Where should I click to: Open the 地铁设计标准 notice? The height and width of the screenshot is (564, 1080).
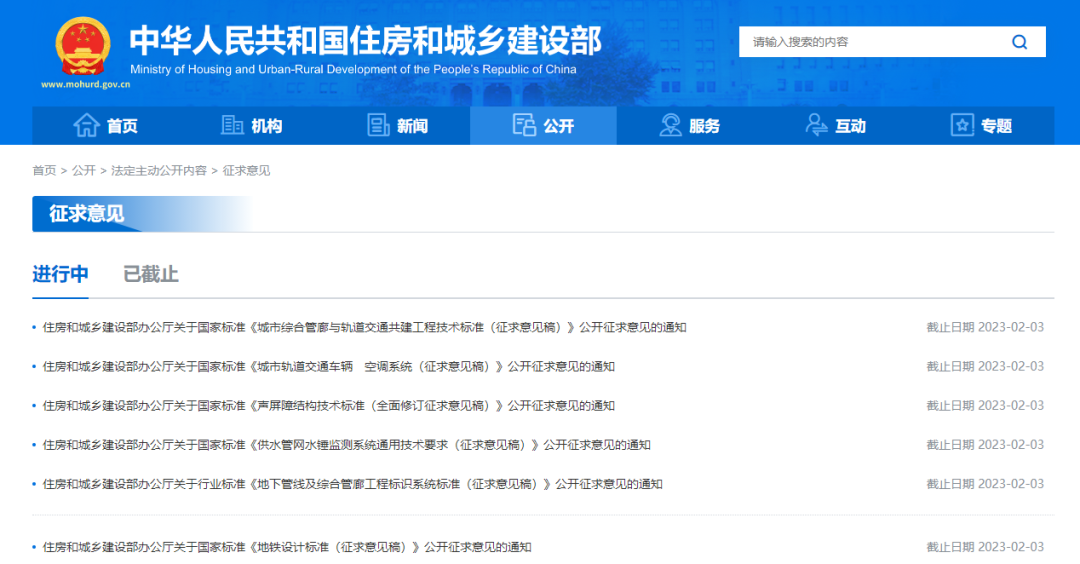click(x=287, y=547)
